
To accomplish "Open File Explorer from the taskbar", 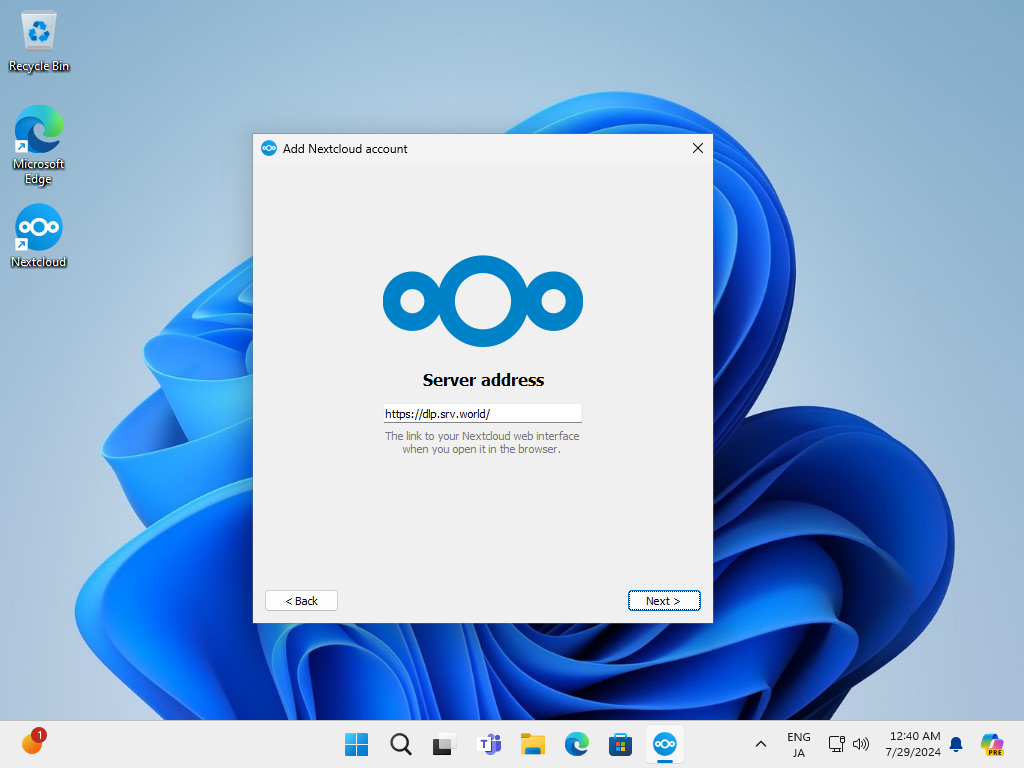I will [532, 744].
